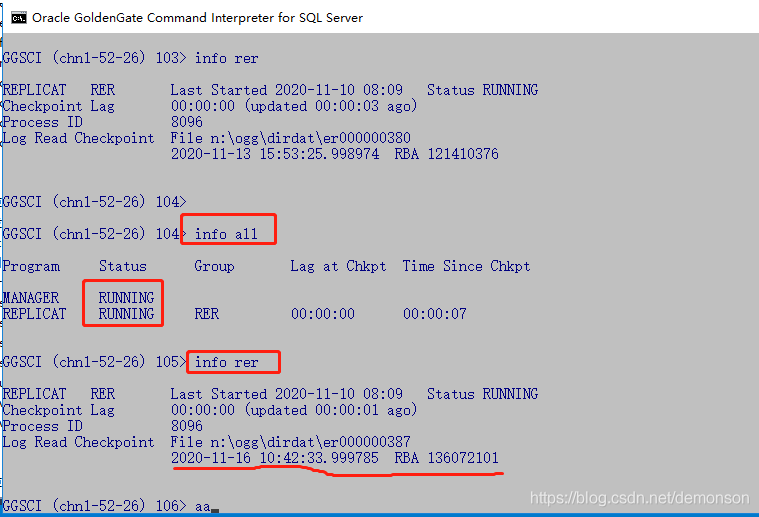This screenshot has height=517, width=759.
Task: Click the 'info rer' command at prompt 103
Action: [x=226, y=59]
